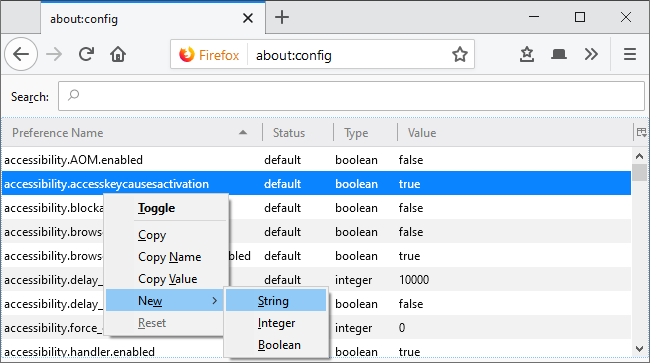Select the about:config tab
650x363 pixels.
(x=153, y=18)
